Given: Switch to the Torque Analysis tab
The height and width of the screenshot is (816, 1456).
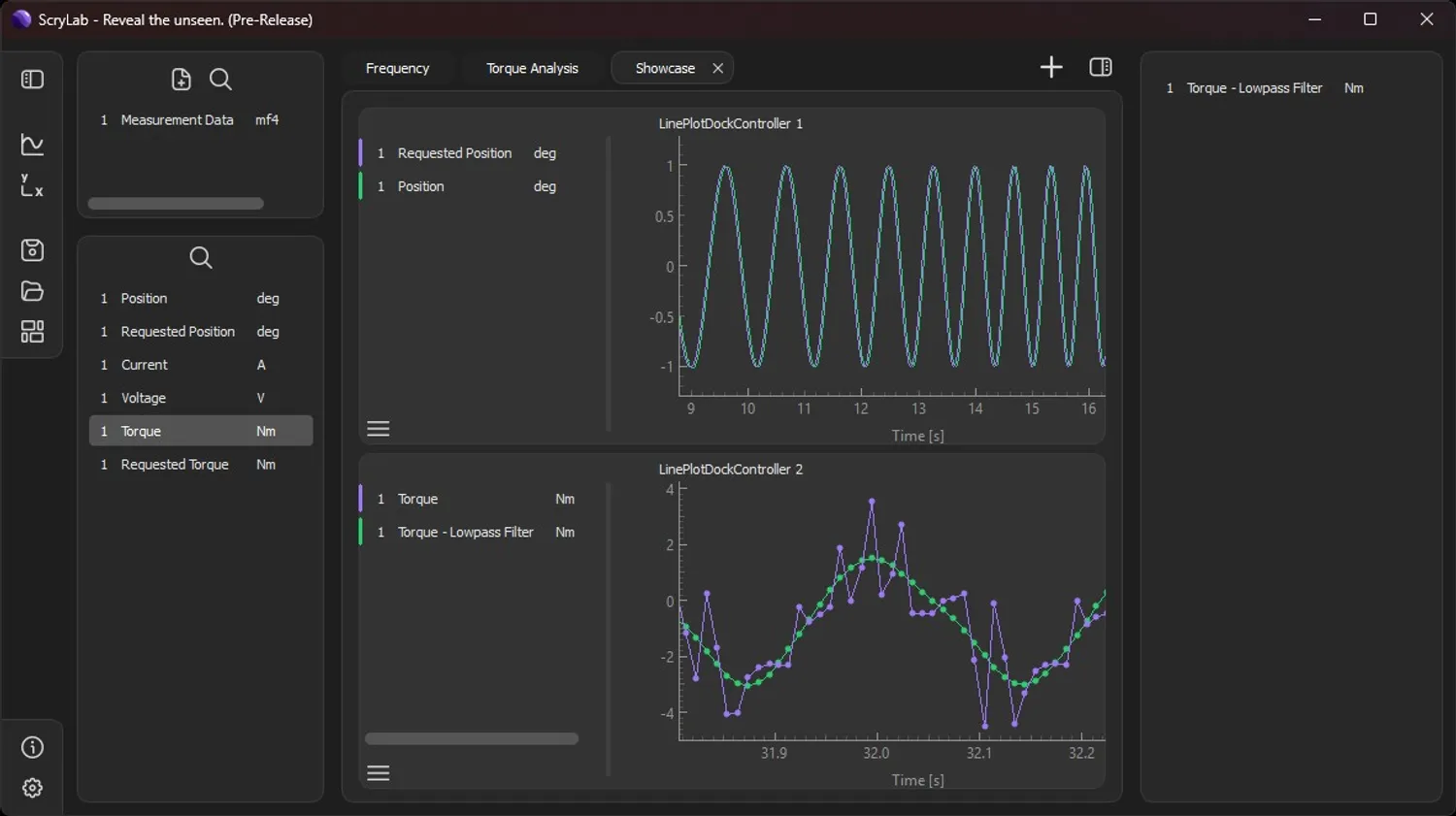Looking at the screenshot, I should click(x=532, y=68).
